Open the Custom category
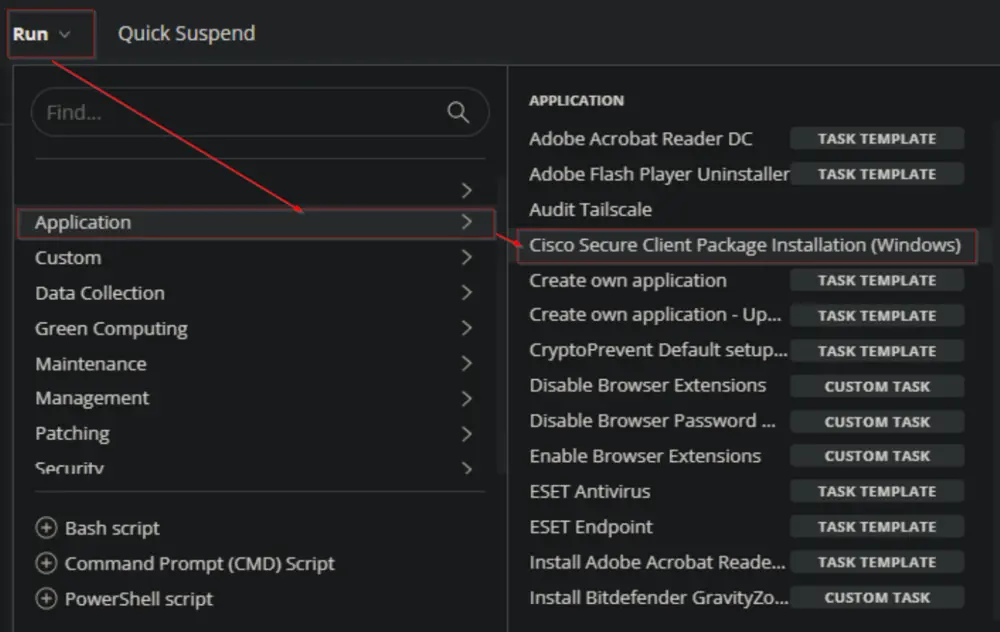 68,258
